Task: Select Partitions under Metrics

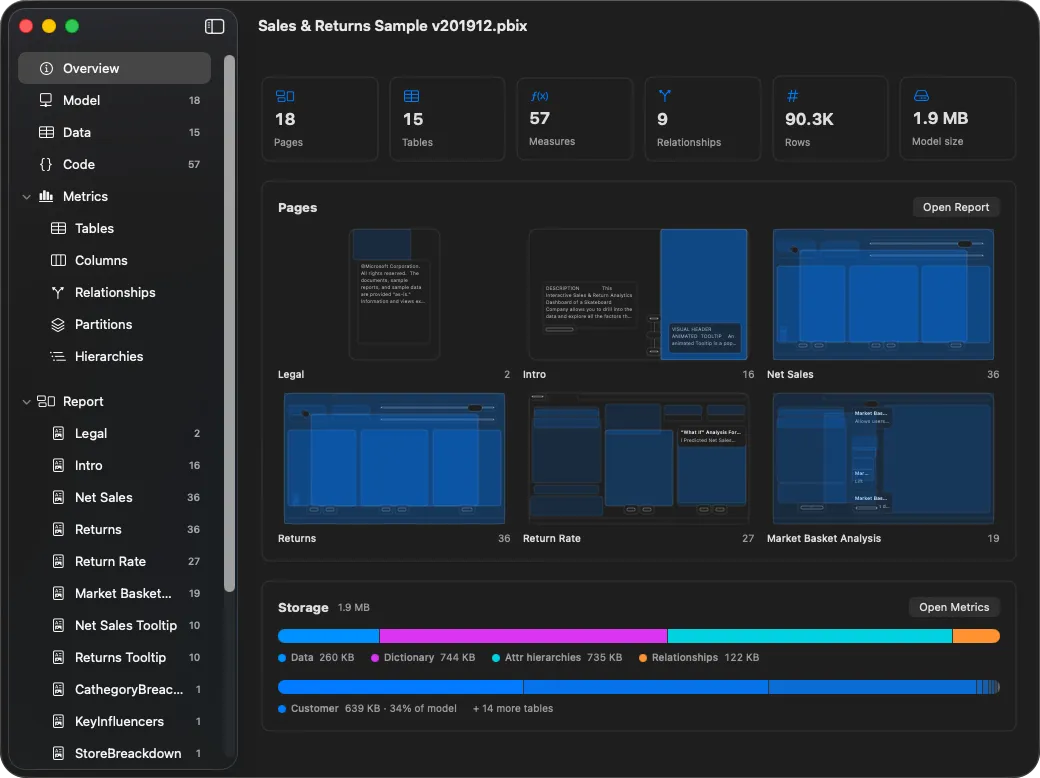Action: click(x=114, y=324)
